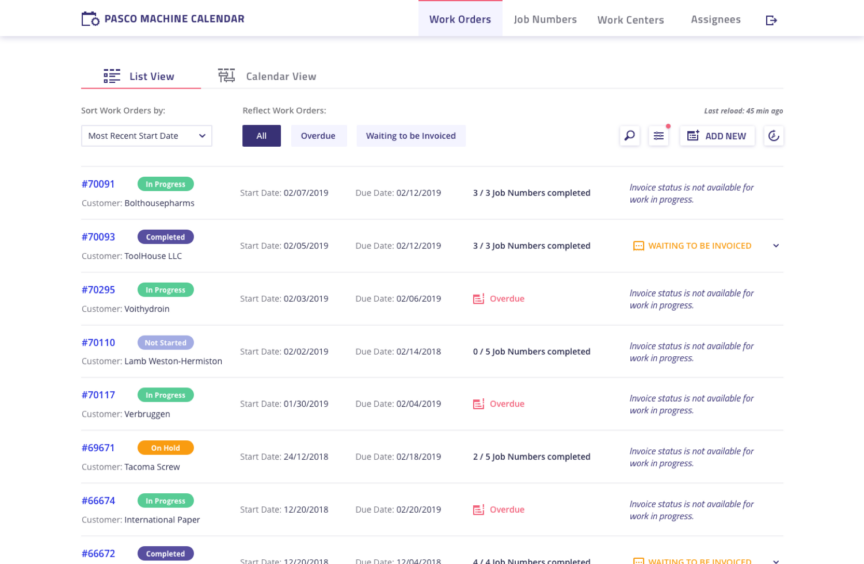
Task: Open the Work Centers menu
Action: click(x=630, y=20)
